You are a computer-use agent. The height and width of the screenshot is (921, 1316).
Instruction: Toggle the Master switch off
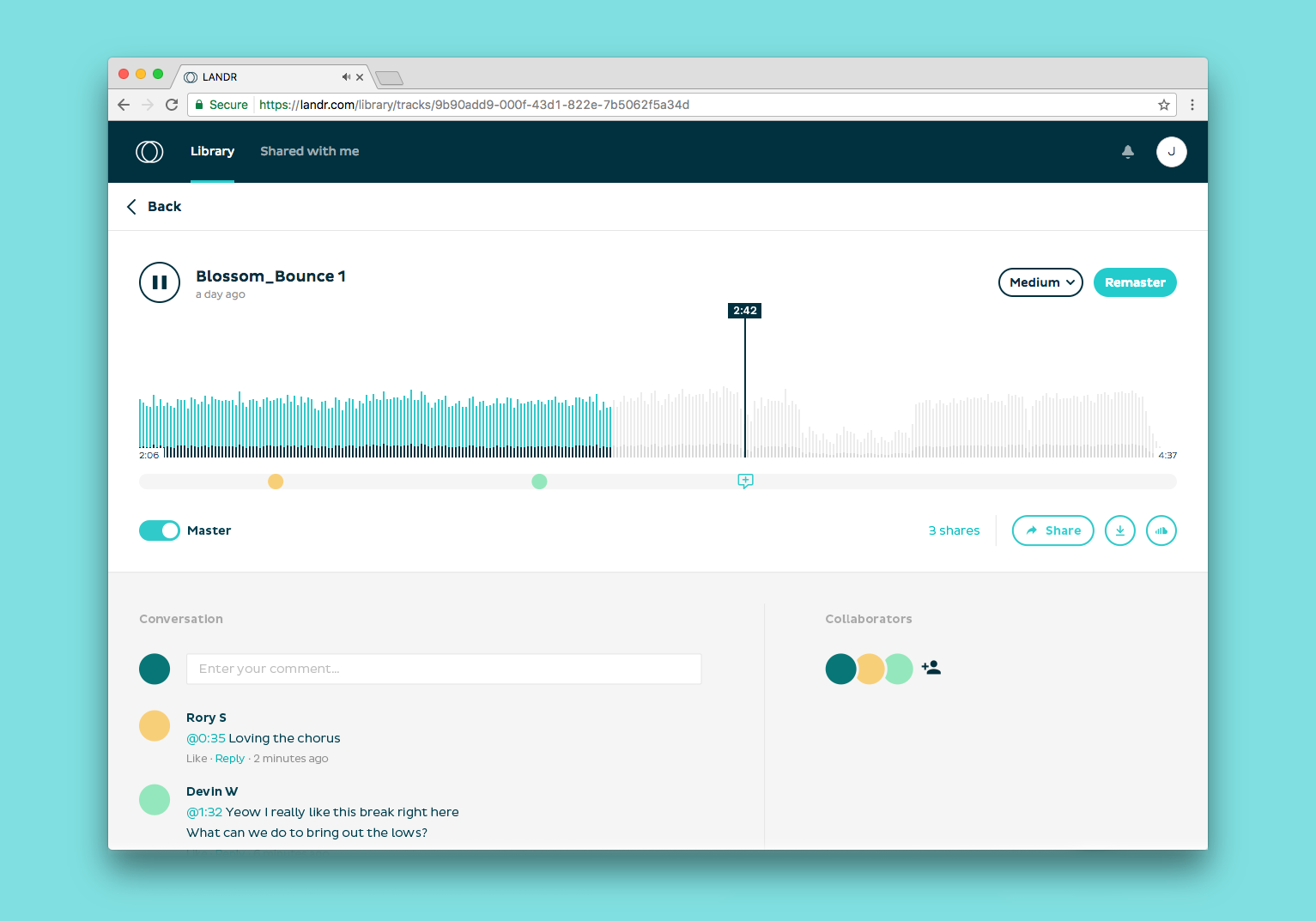(x=160, y=530)
